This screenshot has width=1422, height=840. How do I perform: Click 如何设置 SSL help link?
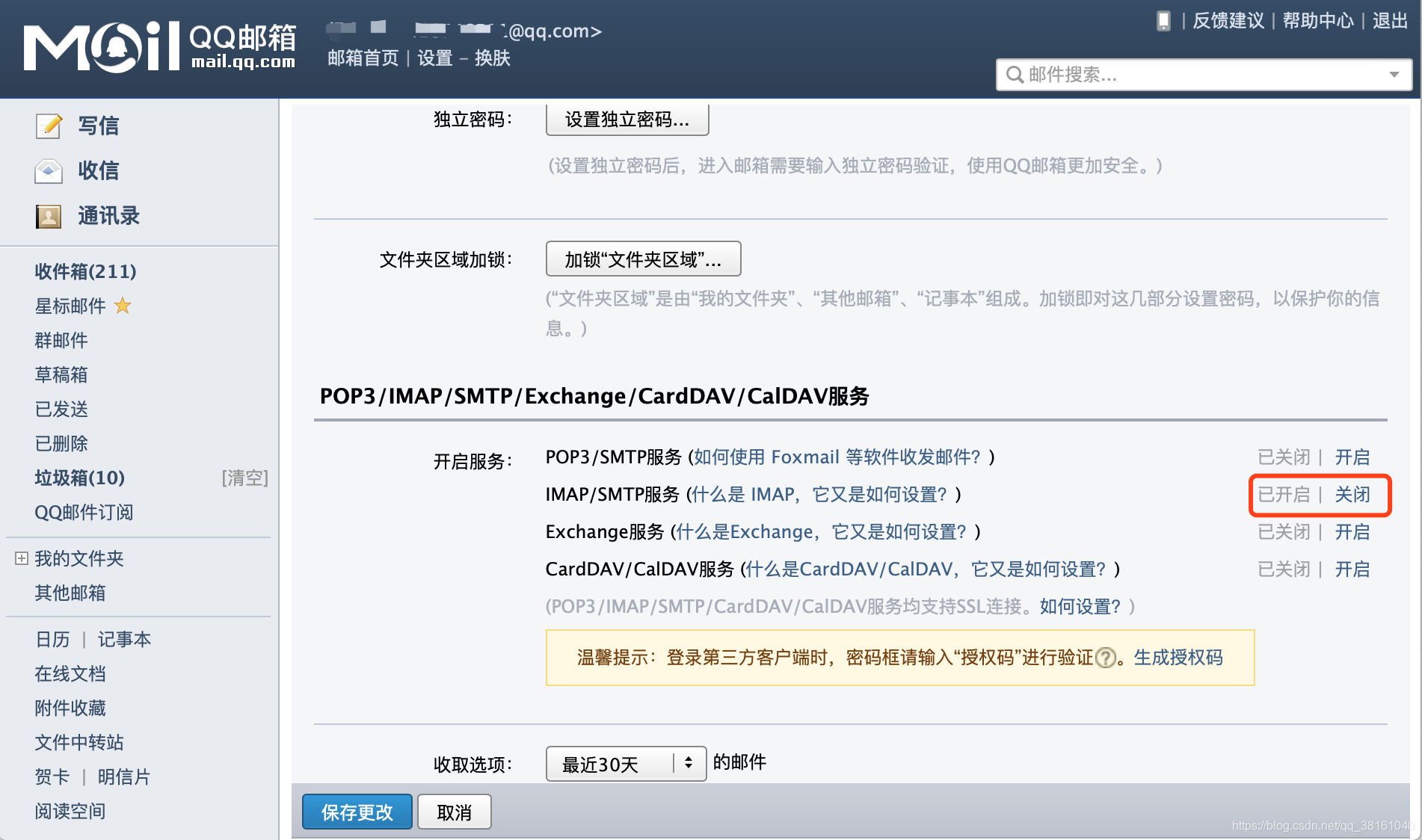tap(1080, 606)
